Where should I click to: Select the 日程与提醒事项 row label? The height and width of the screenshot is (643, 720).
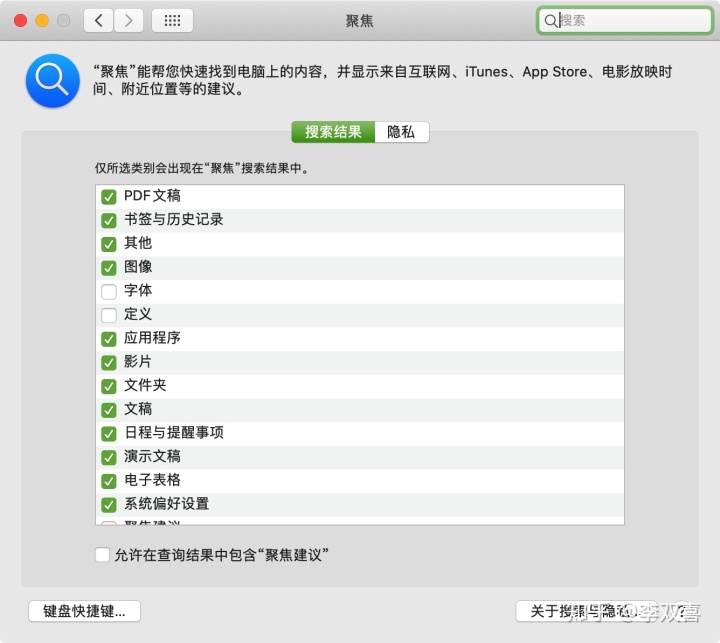[174, 433]
